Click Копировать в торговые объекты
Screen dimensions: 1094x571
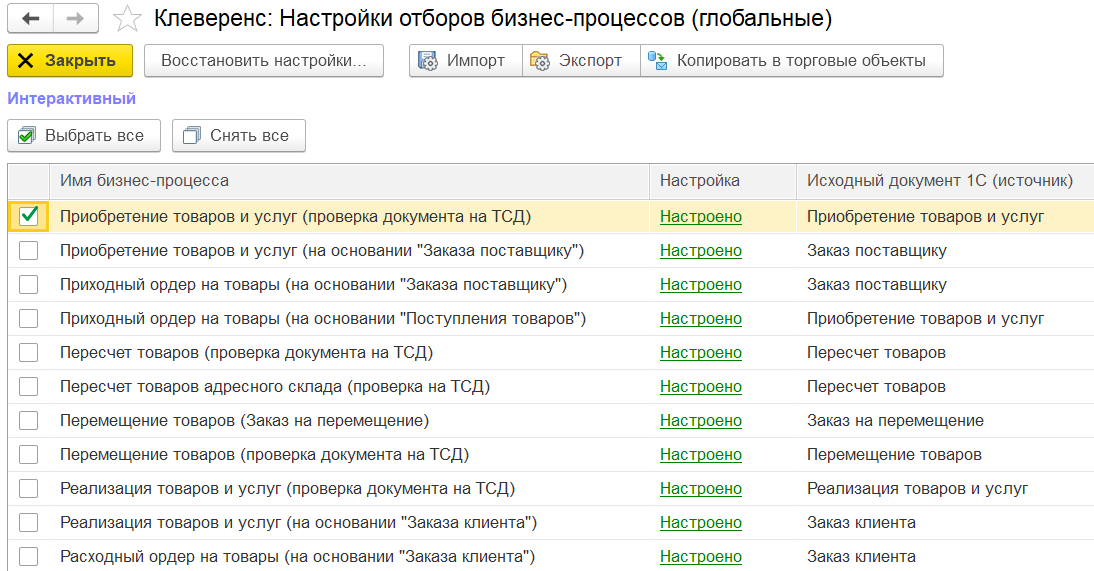coord(792,61)
